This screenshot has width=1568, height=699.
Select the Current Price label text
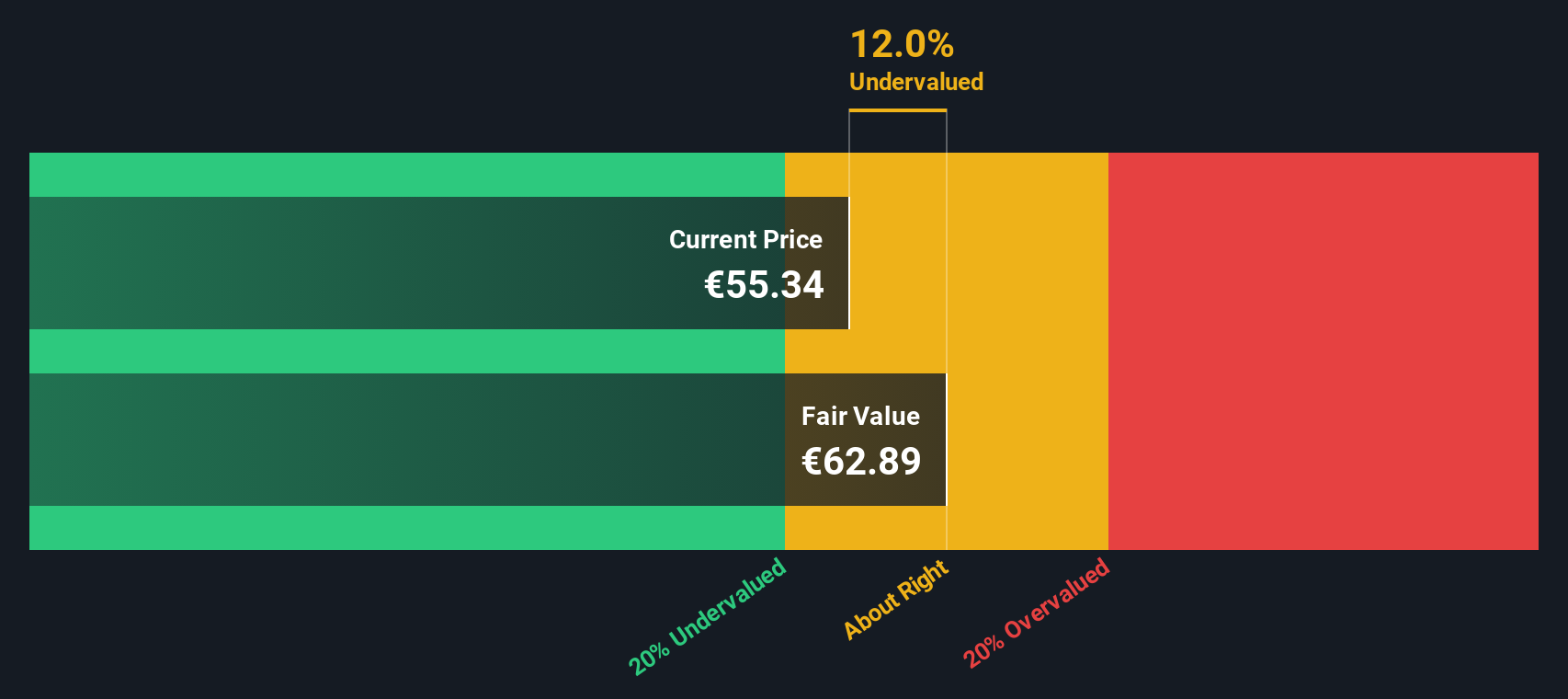click(745, 239)
